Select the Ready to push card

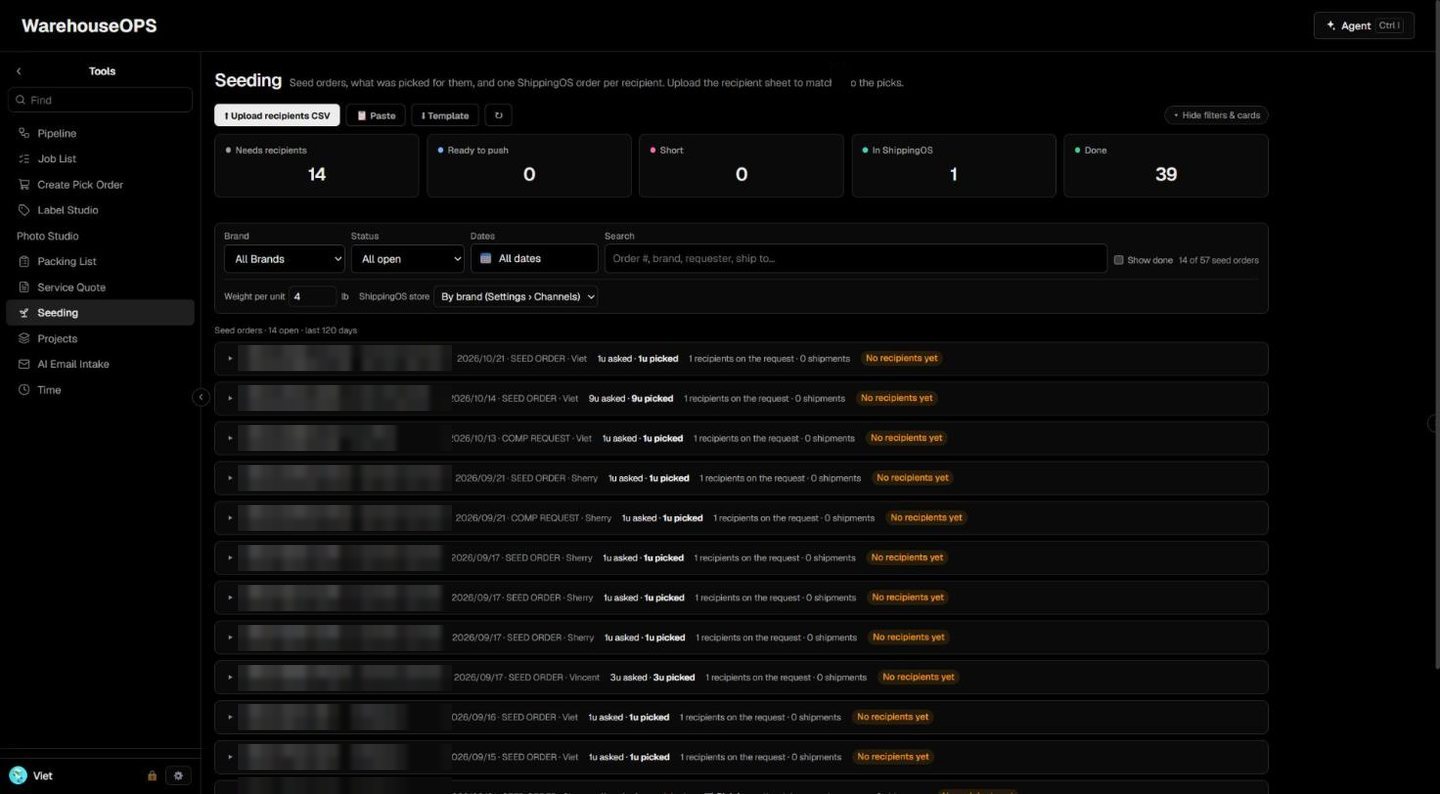pyautogui.click(x=529, y=165)
